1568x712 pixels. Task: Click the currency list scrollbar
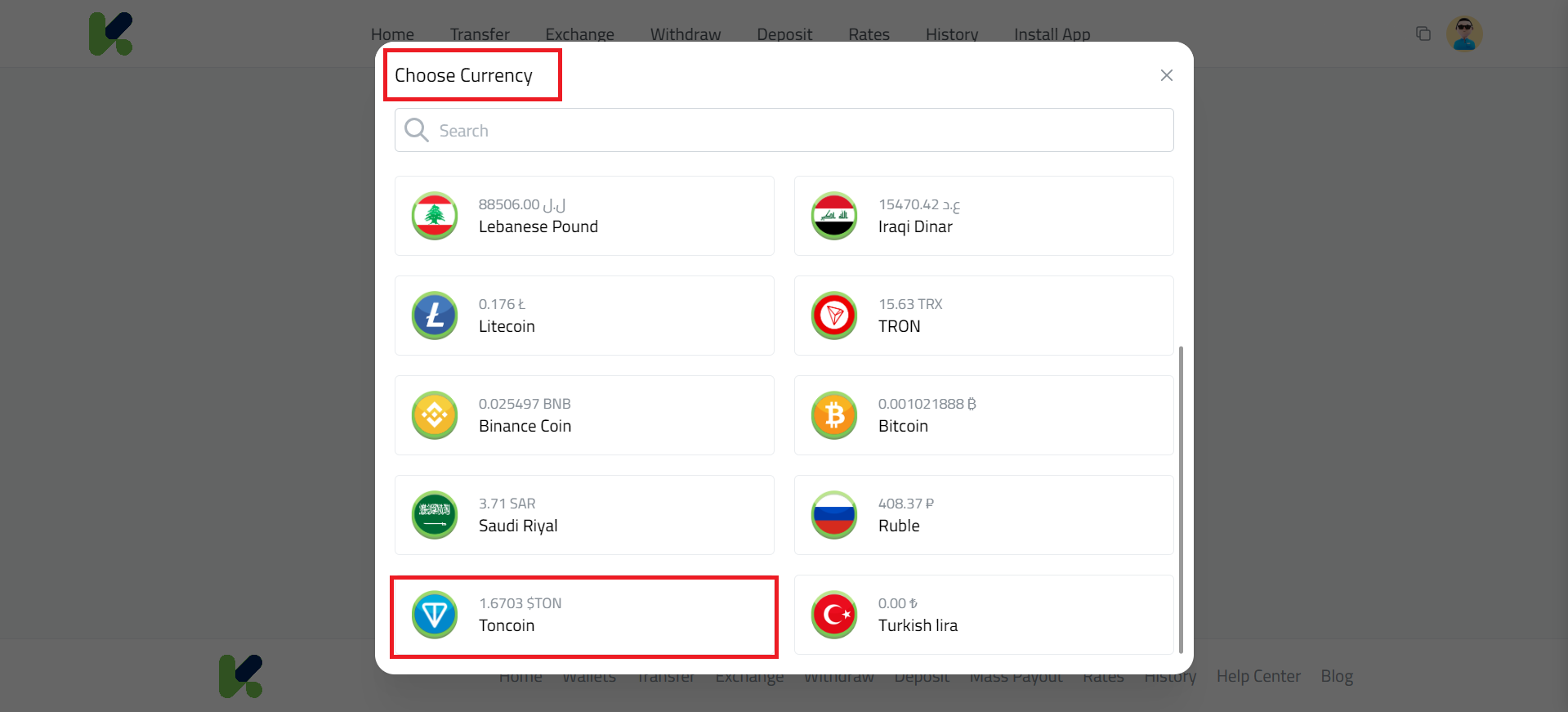click(1181, 499)
